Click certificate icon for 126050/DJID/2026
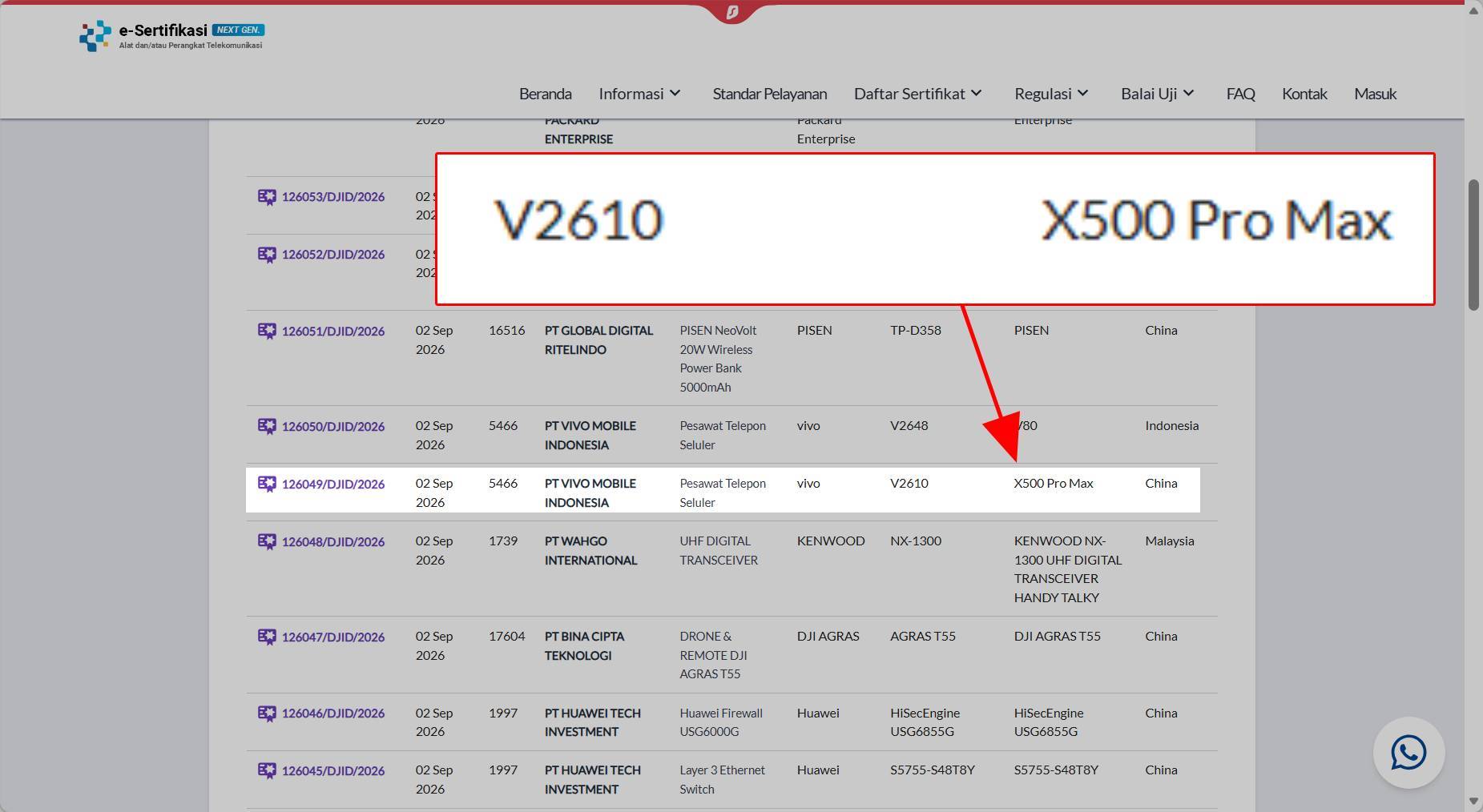 click(267, 426)
